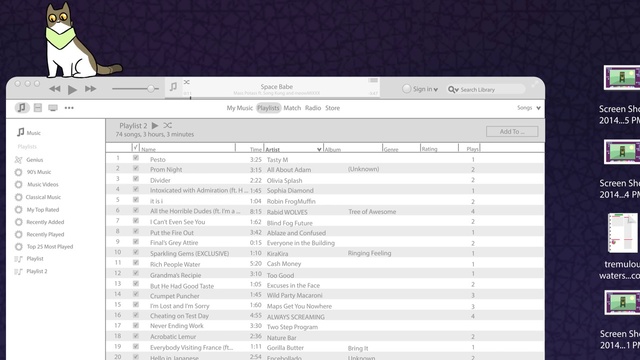Screen dimensions: 640x360
Task: Select Playlist 2 in the sidebar
Action: pyautogui.click(x=31, y=271)
